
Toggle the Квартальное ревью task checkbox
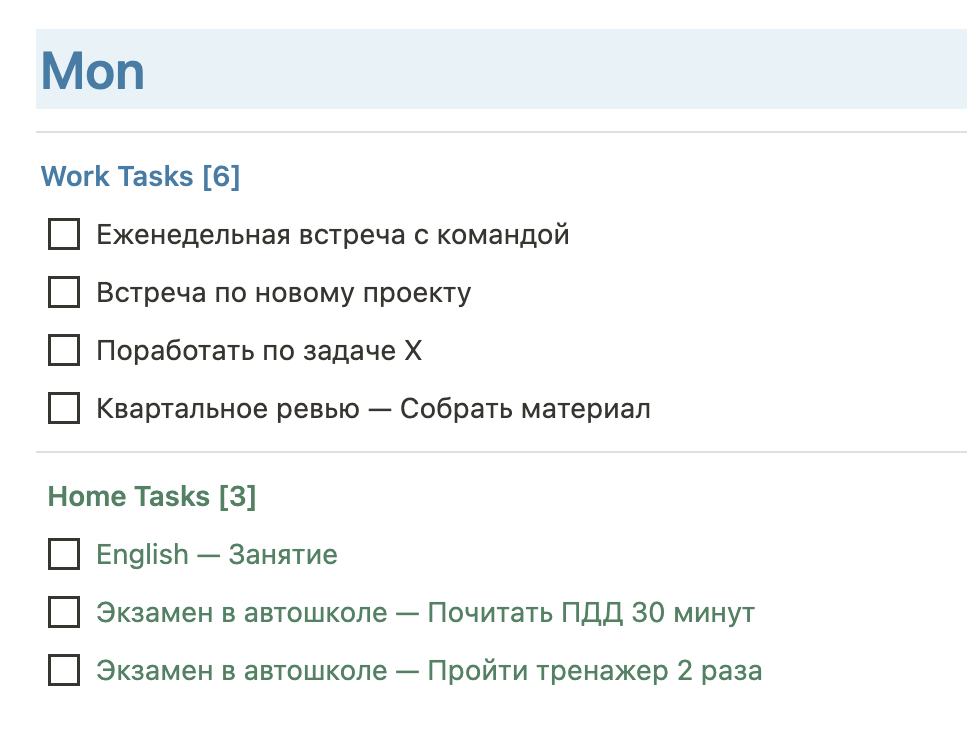pyautogui.click(x=64, y=409)
